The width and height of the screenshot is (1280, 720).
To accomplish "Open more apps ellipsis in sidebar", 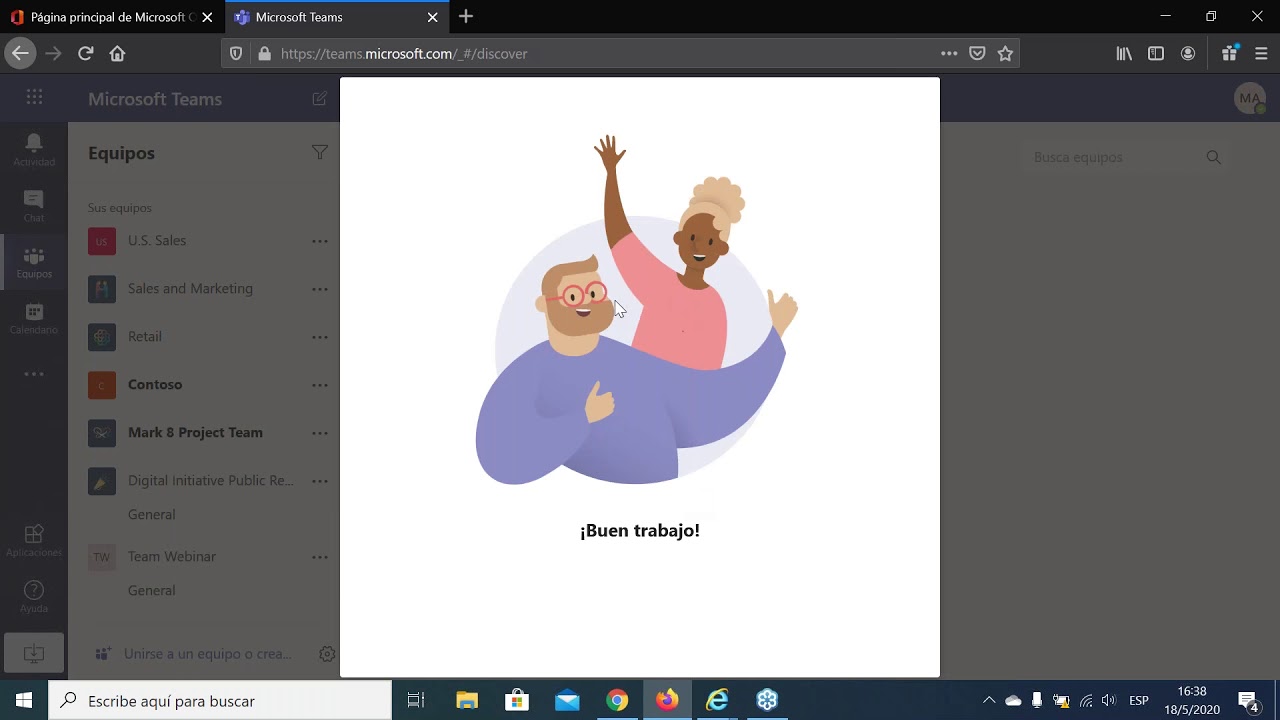I will pyautogui.click(x=34, y=374).
